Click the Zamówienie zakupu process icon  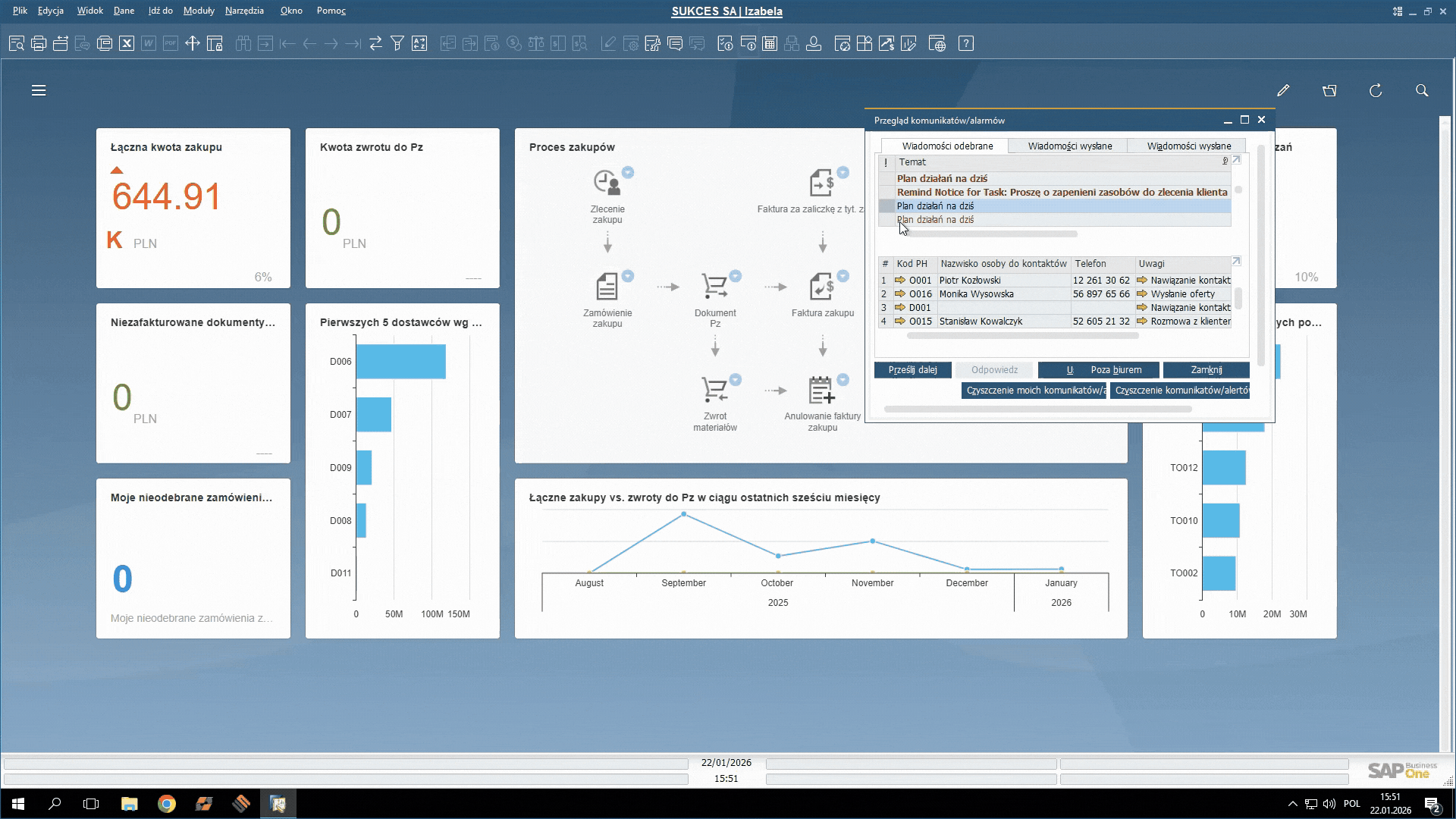[x=607, y=287]
